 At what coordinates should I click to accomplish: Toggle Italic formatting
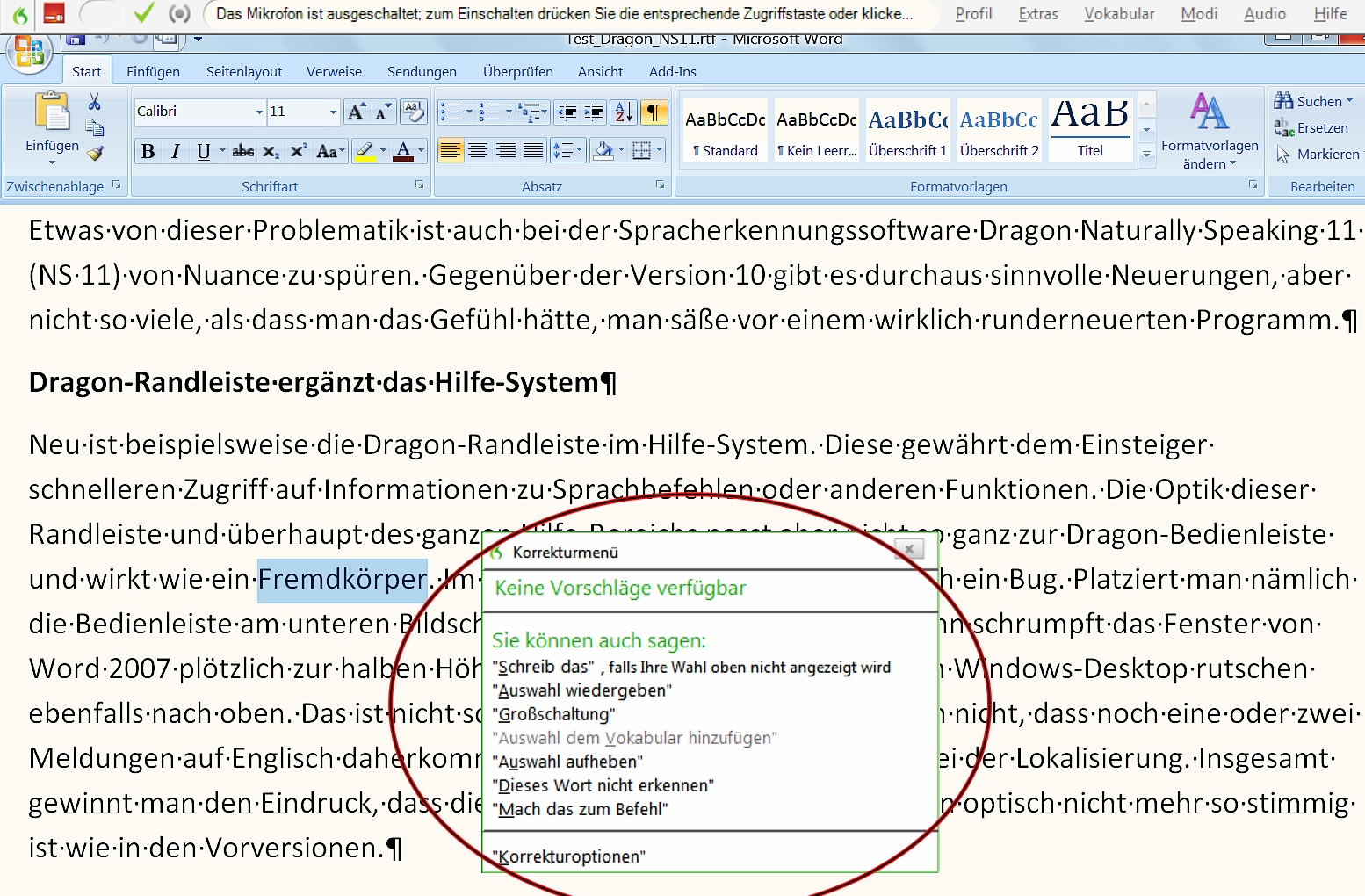click(176, 151)
